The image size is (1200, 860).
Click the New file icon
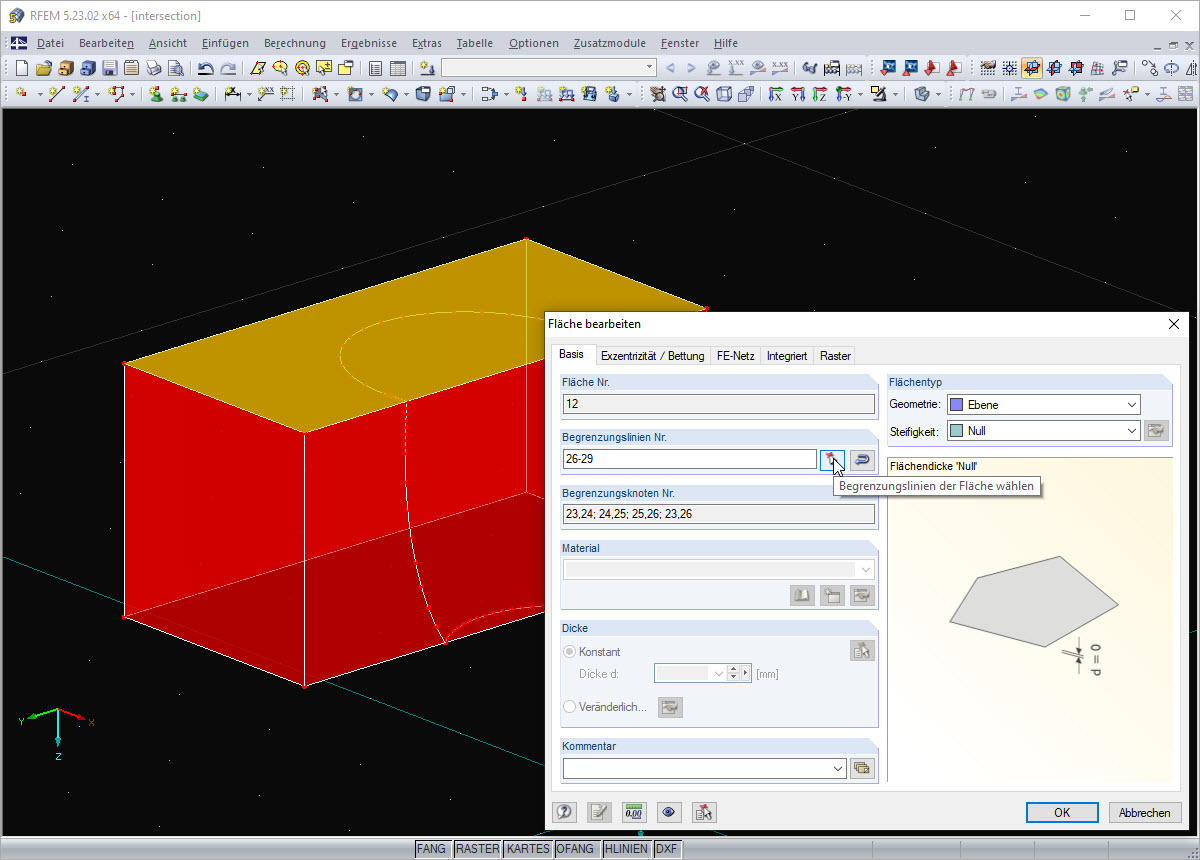tap(22, 68)
